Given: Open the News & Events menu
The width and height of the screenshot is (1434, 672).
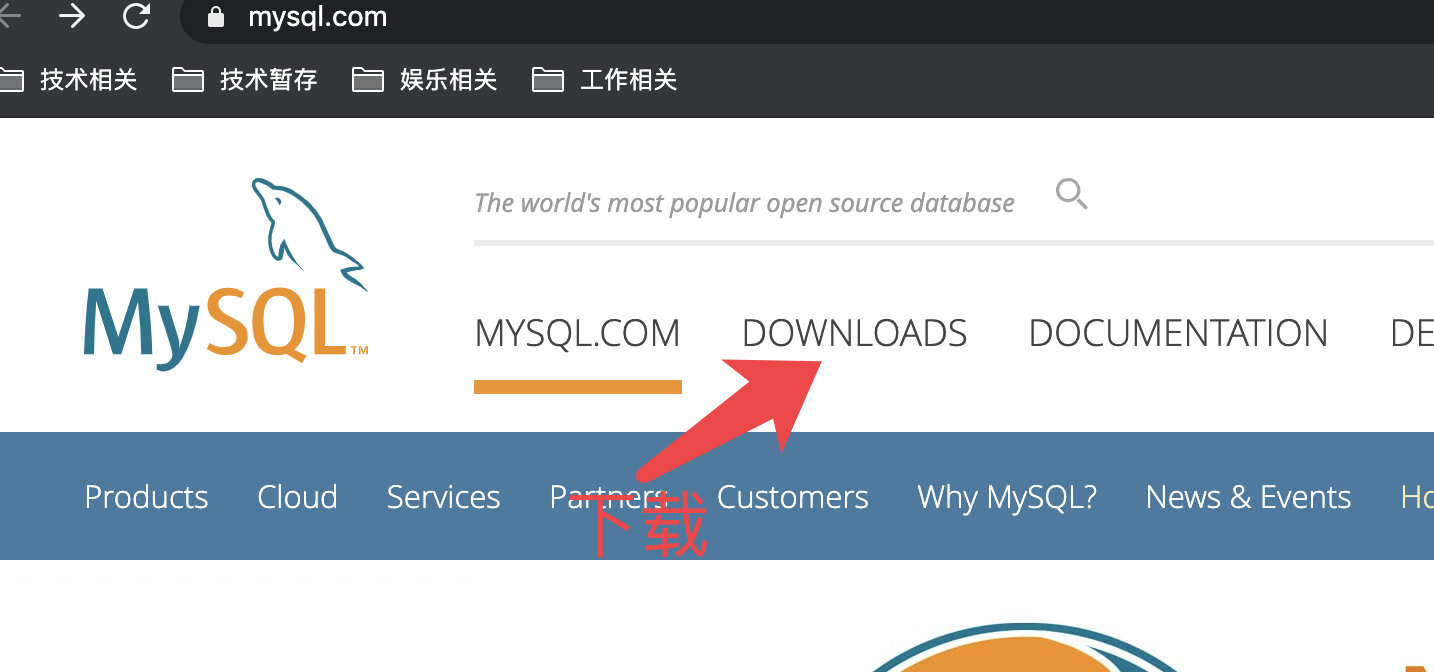Looking at the screenshot, I should pos(1248,497).
